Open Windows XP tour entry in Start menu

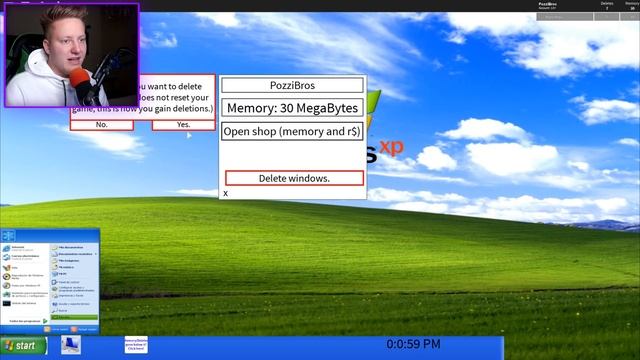click(x=22, y=285)
